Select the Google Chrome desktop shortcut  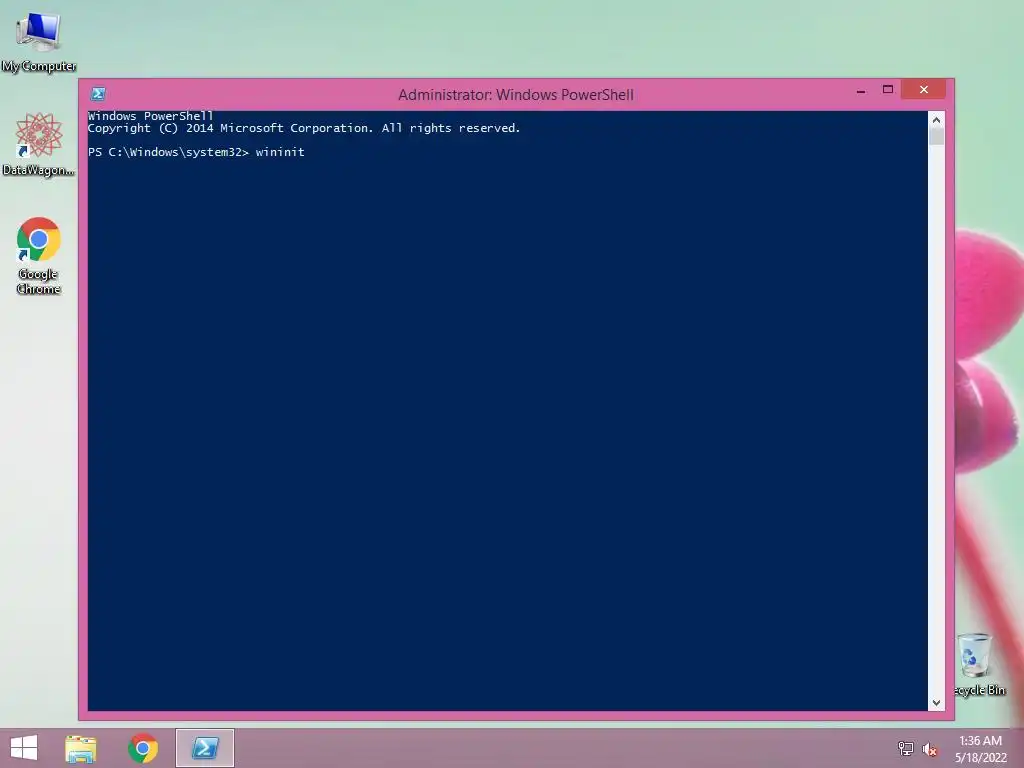coord(39,256)
